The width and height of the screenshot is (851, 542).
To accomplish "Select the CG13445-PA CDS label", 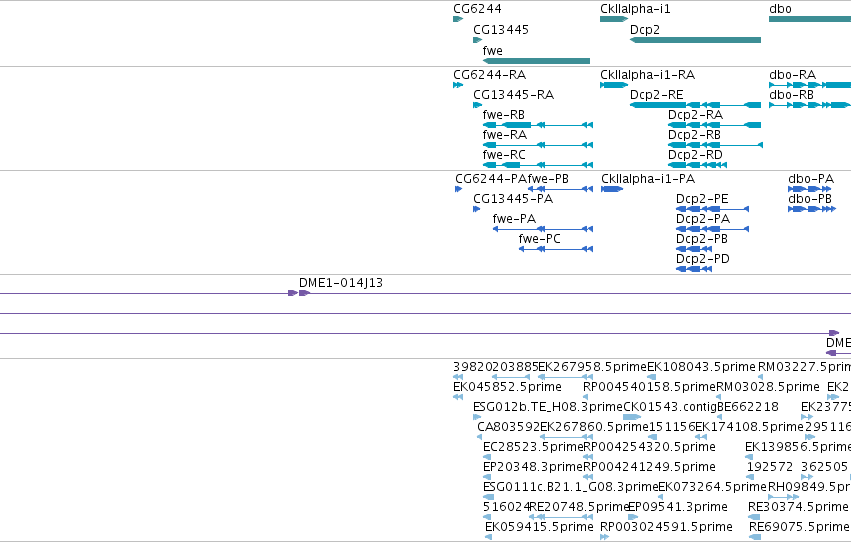I will coord(513,199).
